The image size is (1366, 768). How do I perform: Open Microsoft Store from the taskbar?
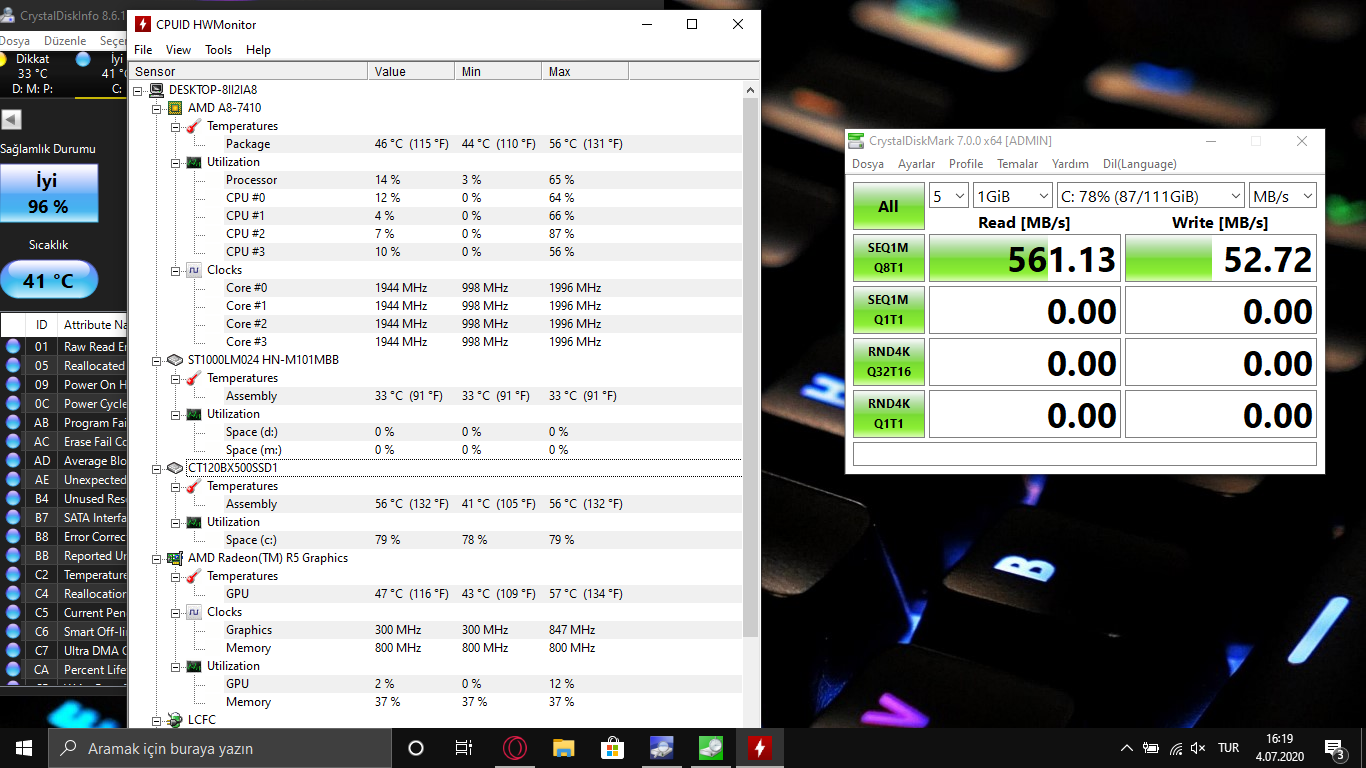(x=613, y=748)
